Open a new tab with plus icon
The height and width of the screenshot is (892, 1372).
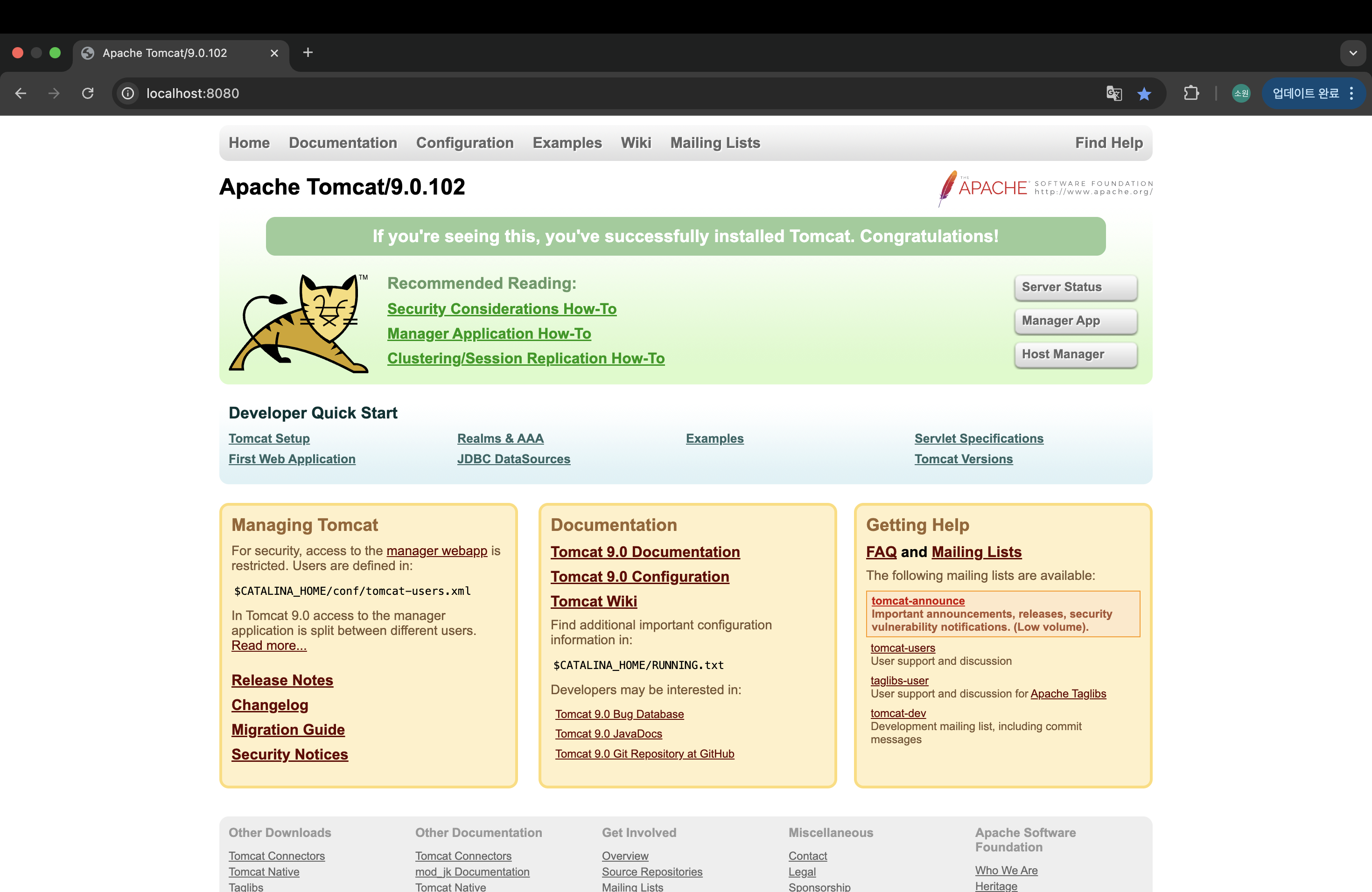click(308, 52)
